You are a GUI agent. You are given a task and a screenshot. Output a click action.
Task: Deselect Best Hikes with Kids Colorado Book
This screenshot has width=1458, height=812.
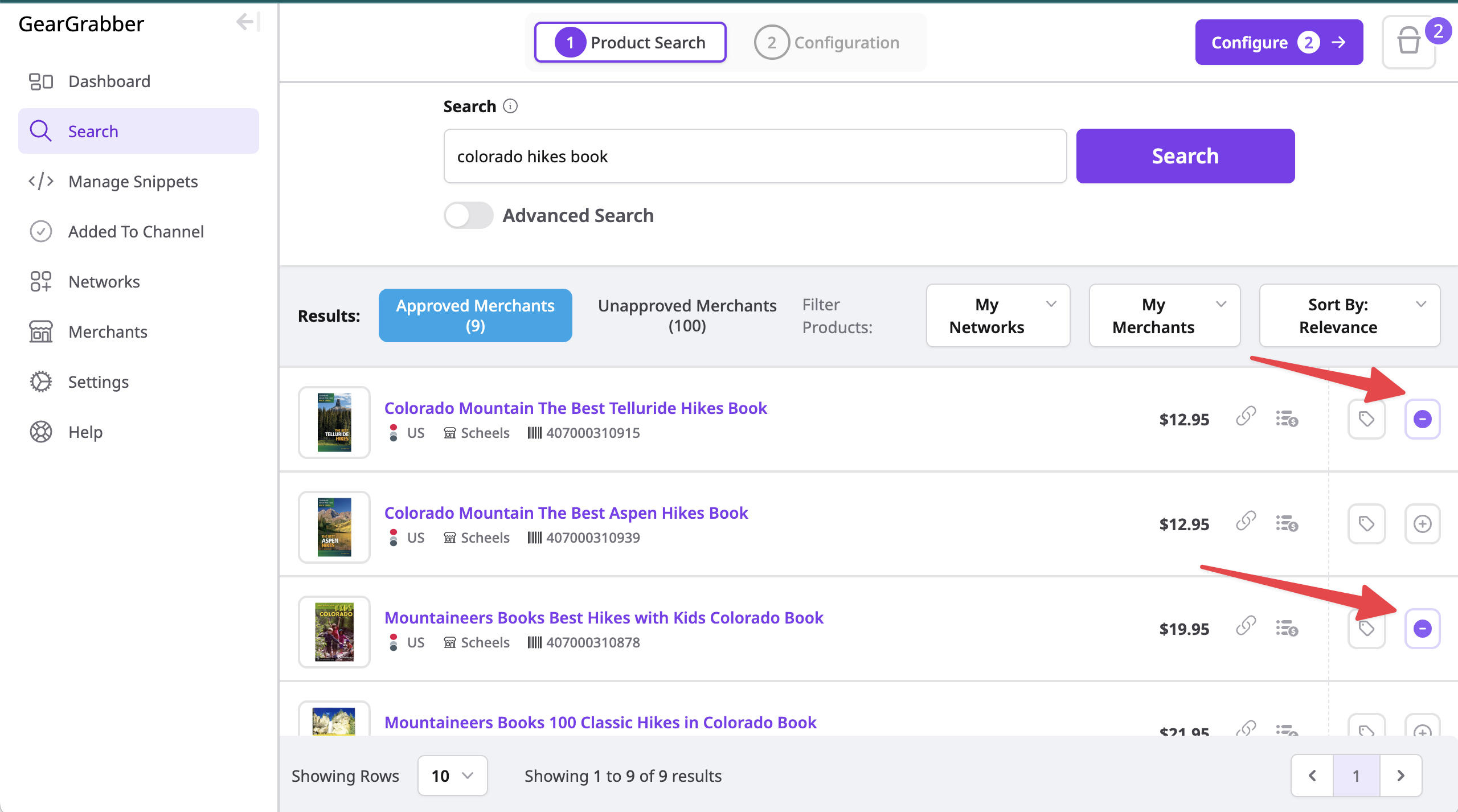[1422, 629]
